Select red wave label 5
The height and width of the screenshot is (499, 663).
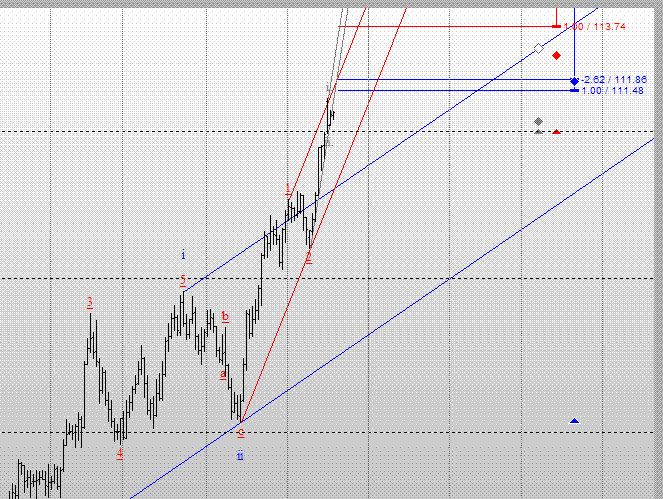click(183, 282)
